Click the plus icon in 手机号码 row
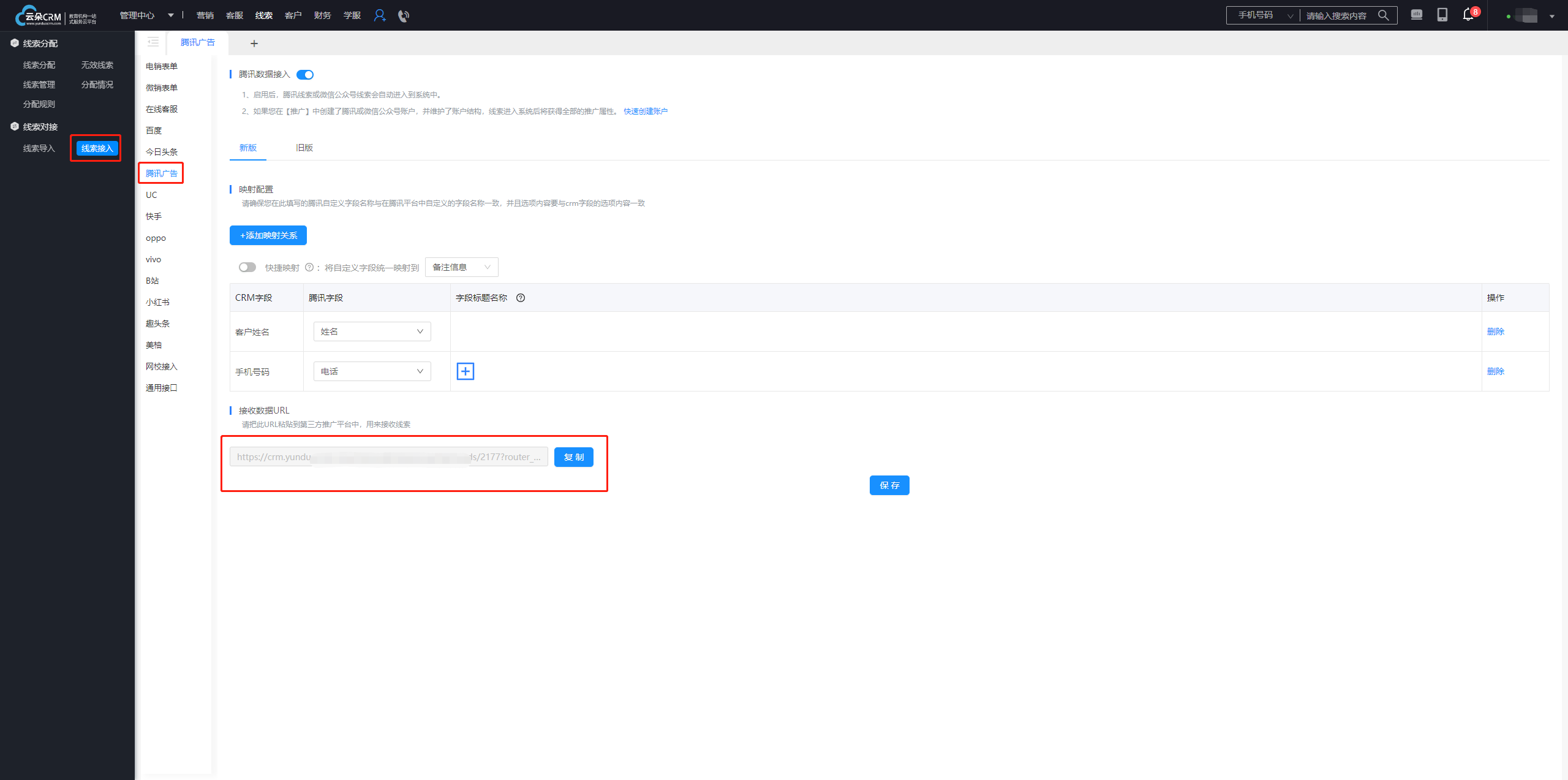This screenshot has width=1568, height=780. click(x=466, y=371)
